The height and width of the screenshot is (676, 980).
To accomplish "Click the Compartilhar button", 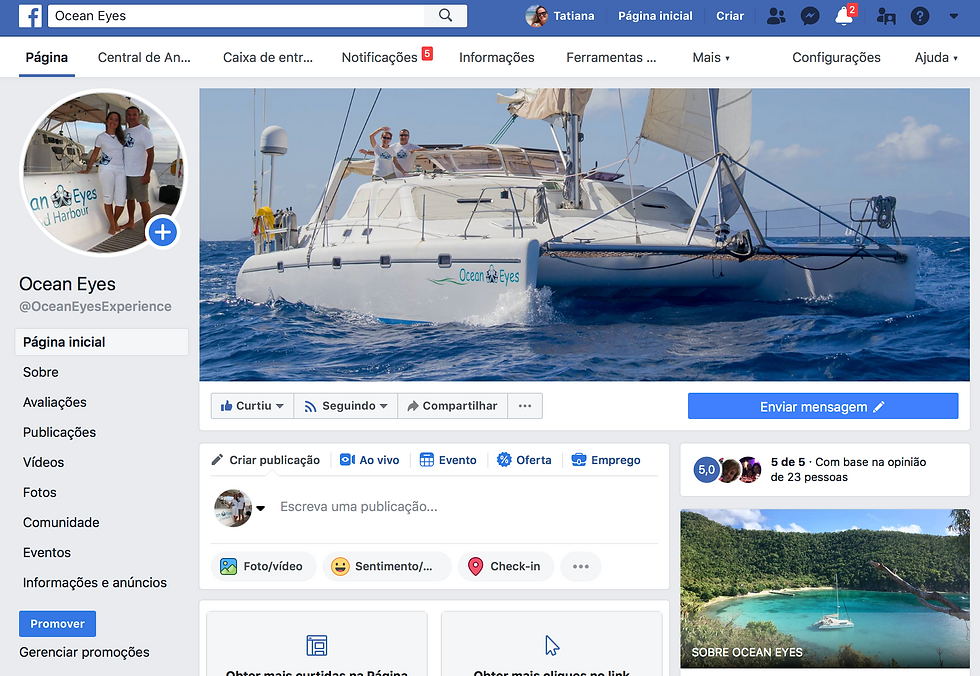I will click(x=452, y=406).
